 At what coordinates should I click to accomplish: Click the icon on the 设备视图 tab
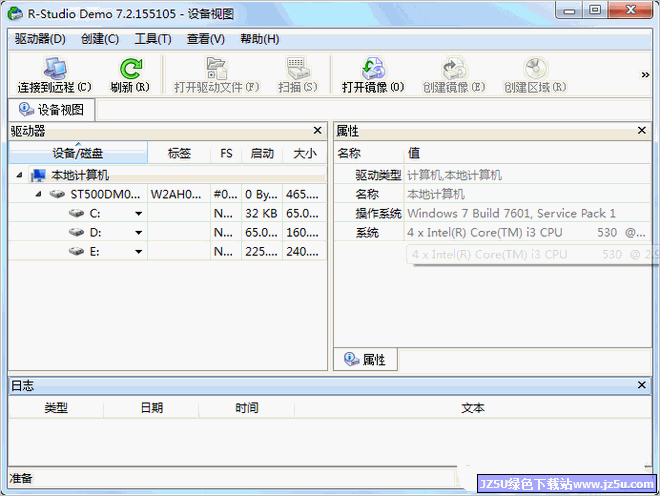pyautogui.click(x=26, y=109)
